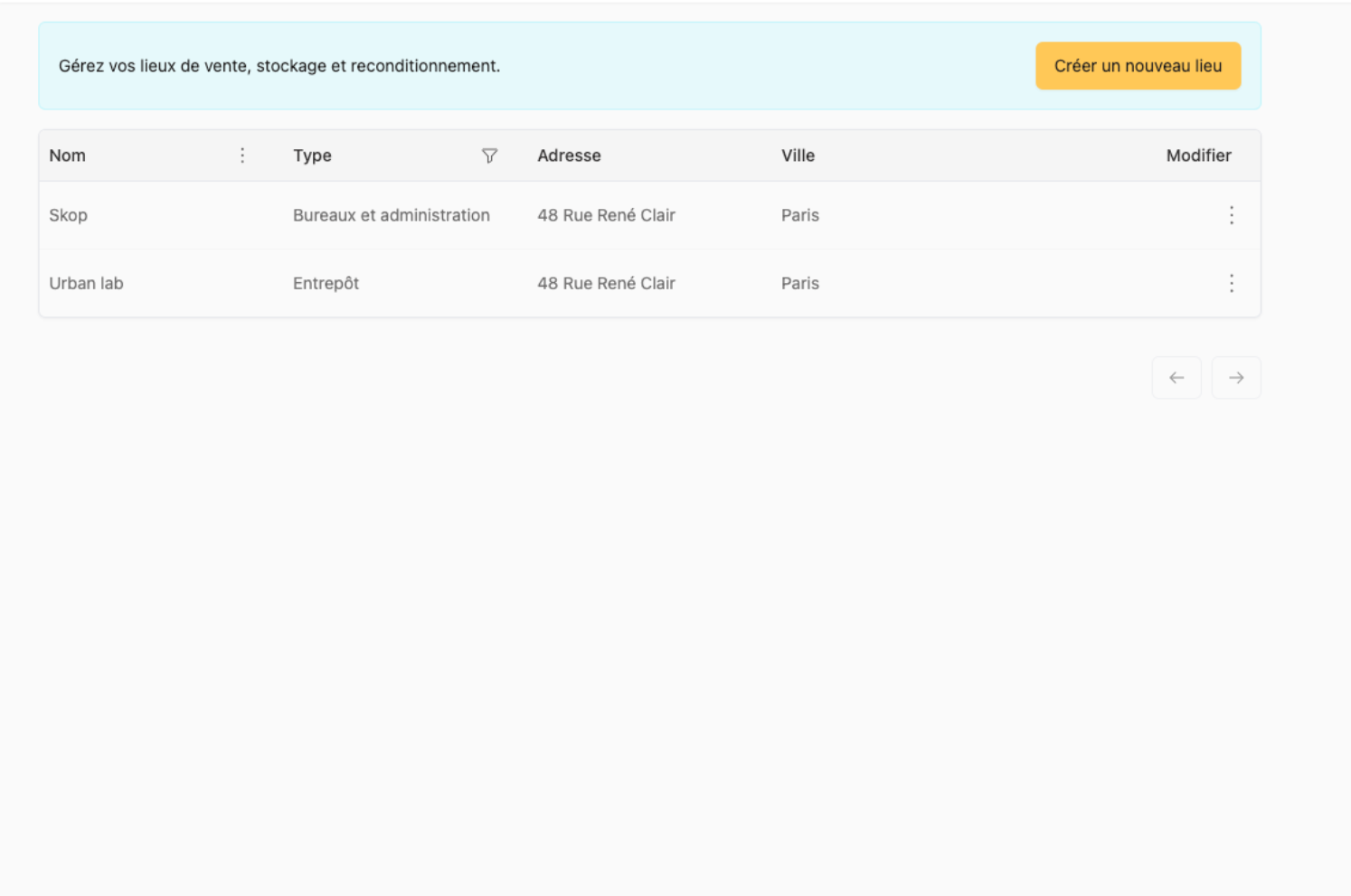1351x896 pixels.
Task: Open the Nom column options menu
Action: (242, 156)
